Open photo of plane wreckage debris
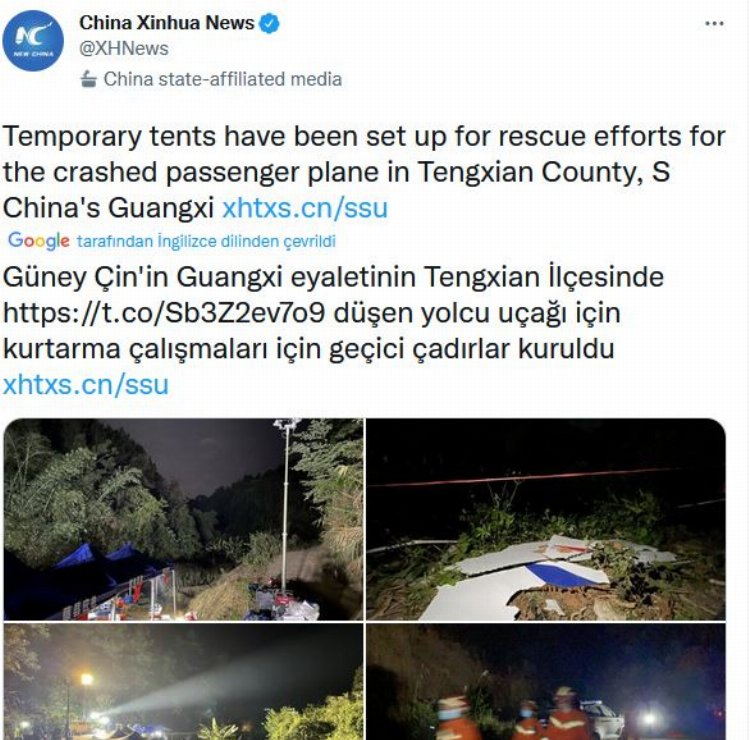The width and height of the screenshot is (750, 740). (546, 519)
